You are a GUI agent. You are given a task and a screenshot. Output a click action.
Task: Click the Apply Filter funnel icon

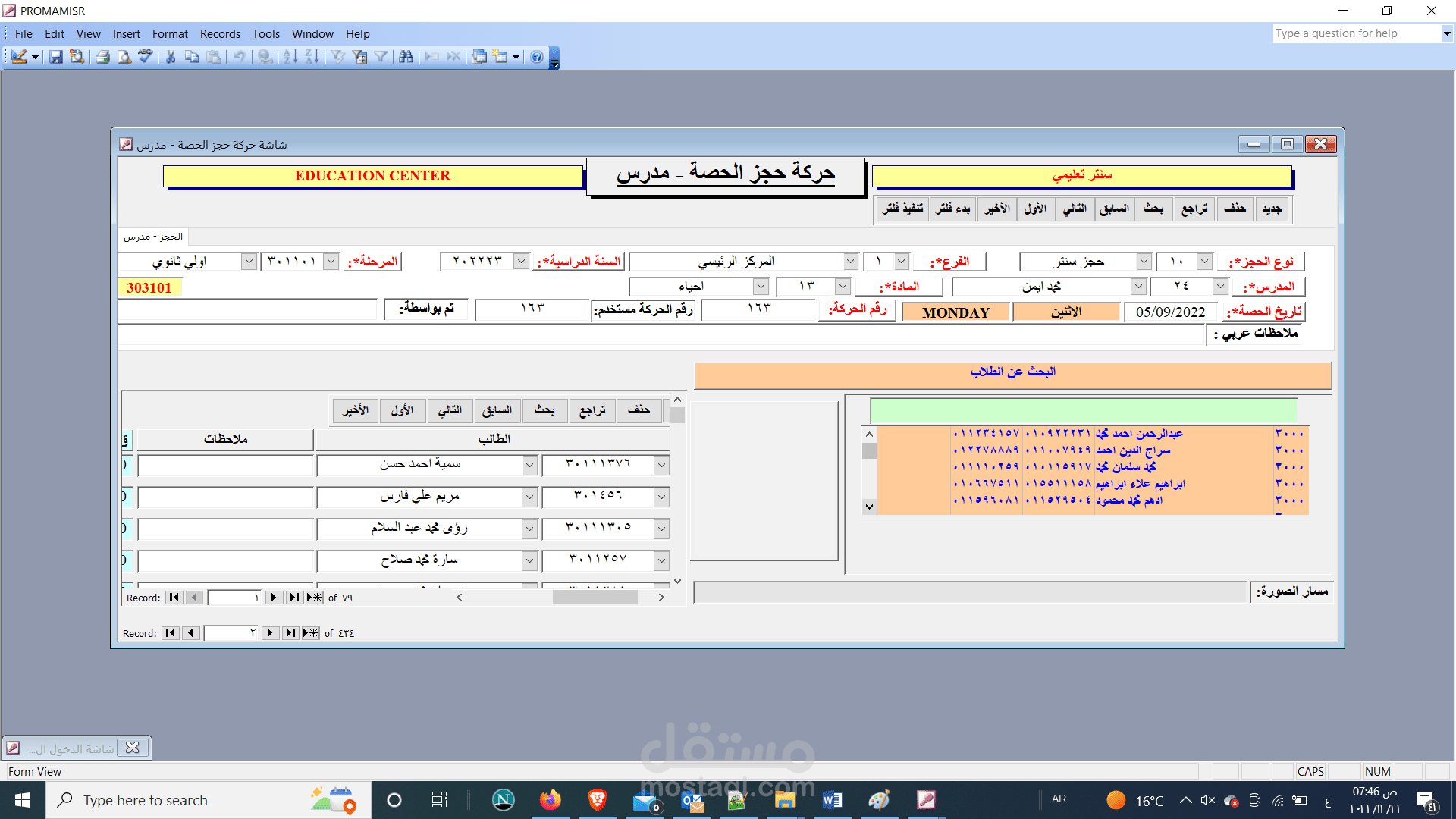coord(381,57)
